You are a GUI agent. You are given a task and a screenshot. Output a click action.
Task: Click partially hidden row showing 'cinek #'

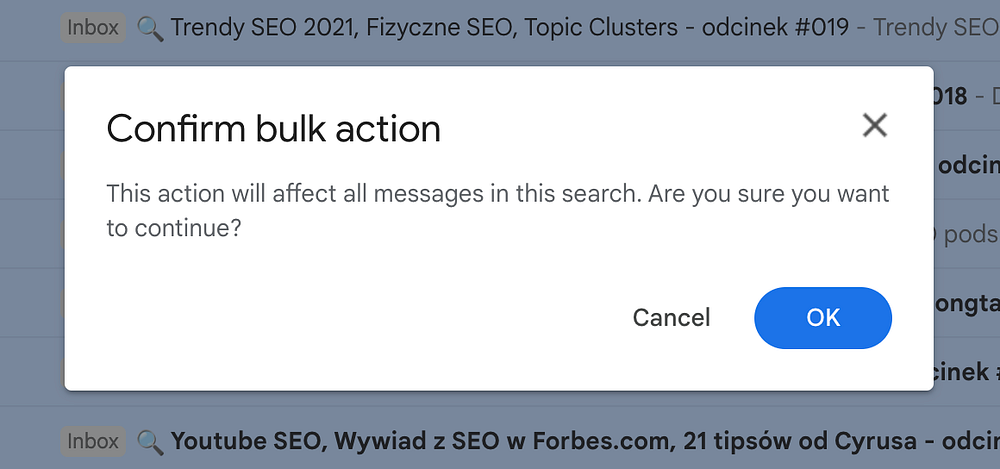point(966,372)
